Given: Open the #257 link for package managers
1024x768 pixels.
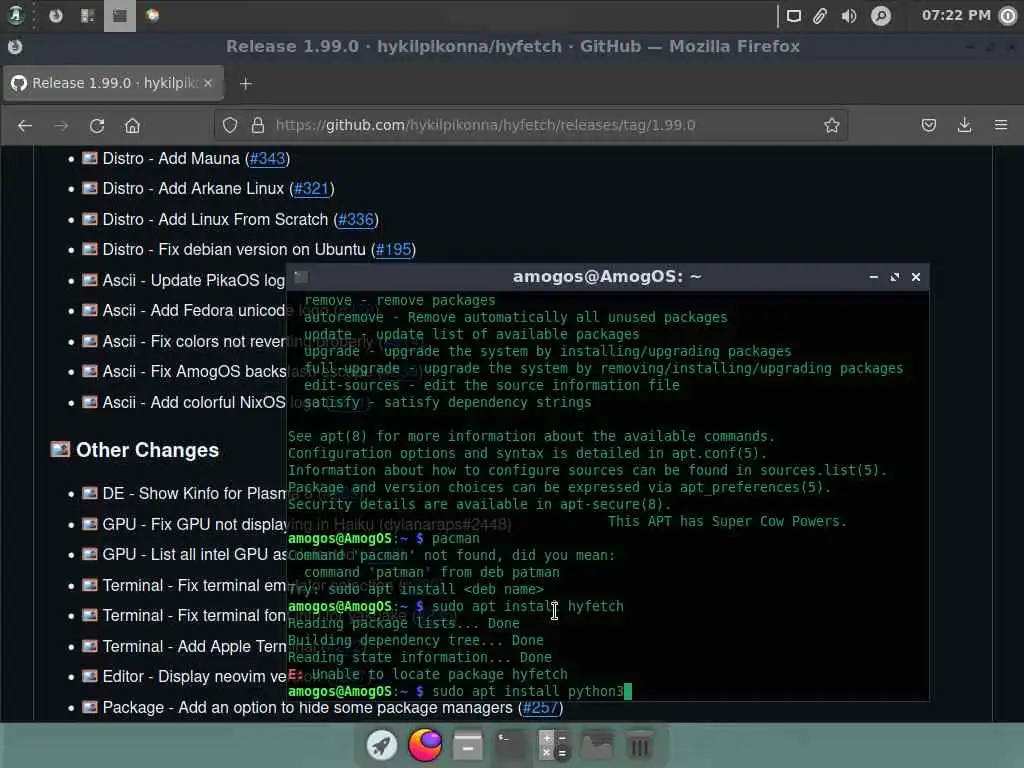Looking at the screenshot, I should click(x=540, y=708).
